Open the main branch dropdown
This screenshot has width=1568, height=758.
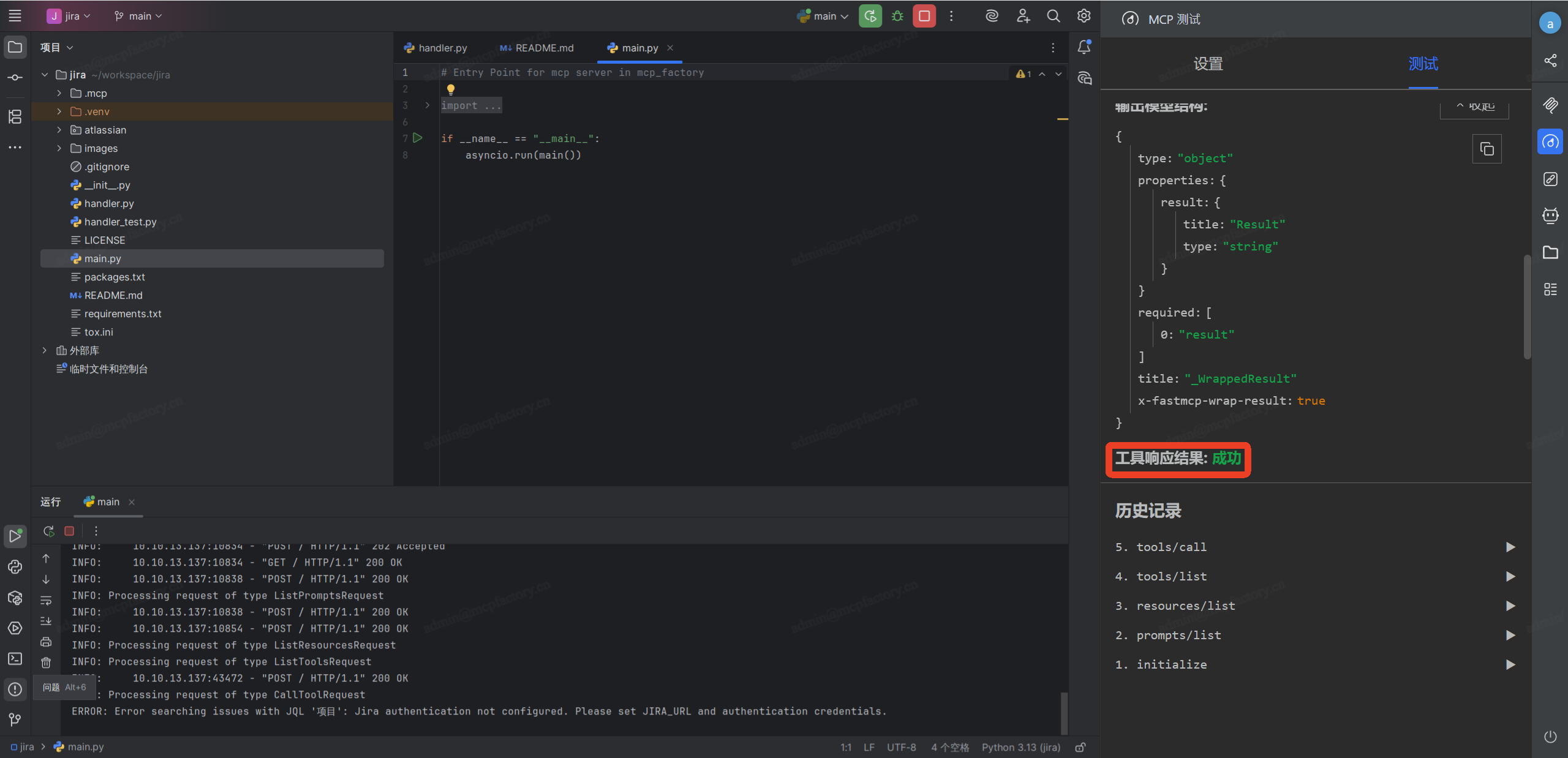(x=138, y=16)
